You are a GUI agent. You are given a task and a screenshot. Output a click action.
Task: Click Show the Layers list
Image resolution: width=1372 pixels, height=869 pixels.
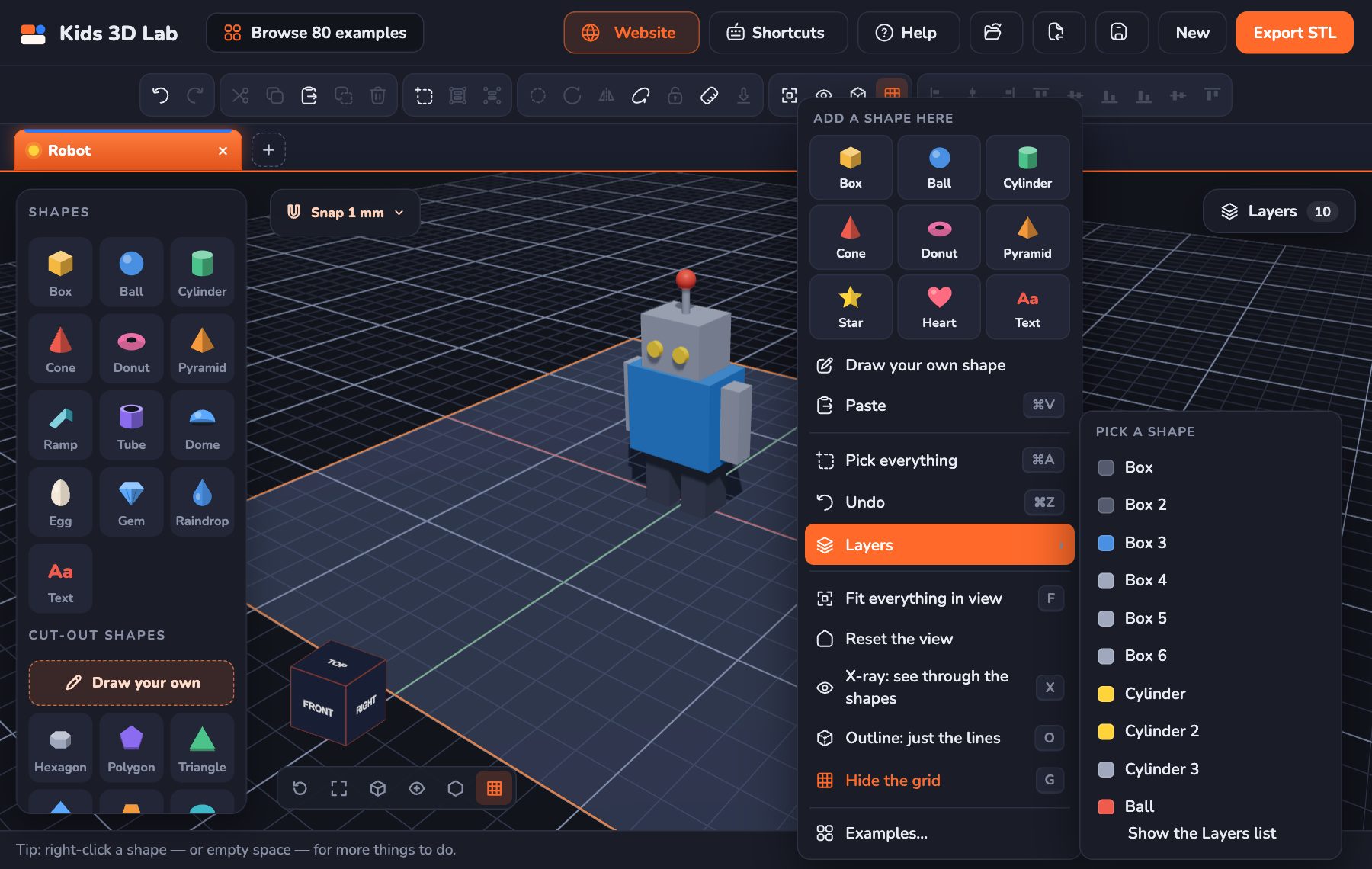click(1202, 833)
